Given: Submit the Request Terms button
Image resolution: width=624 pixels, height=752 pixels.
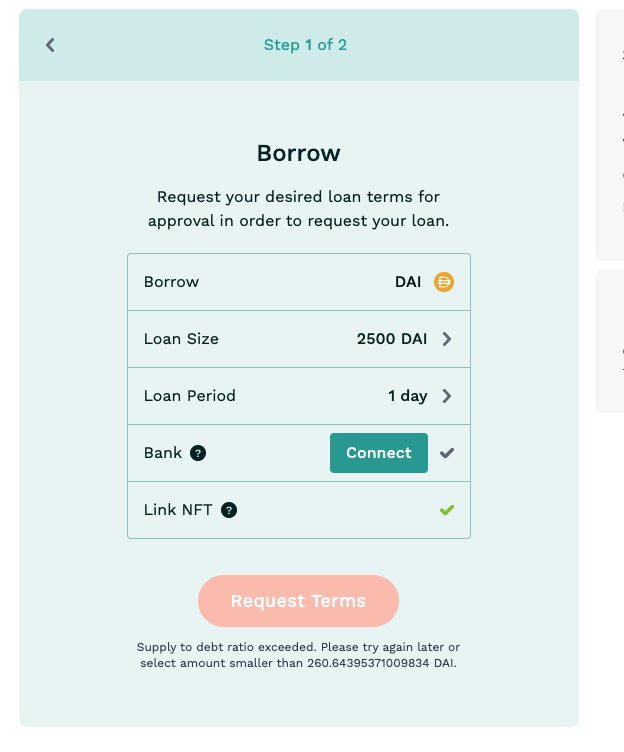Looking at the screenshot, I should tap(298, 601).
